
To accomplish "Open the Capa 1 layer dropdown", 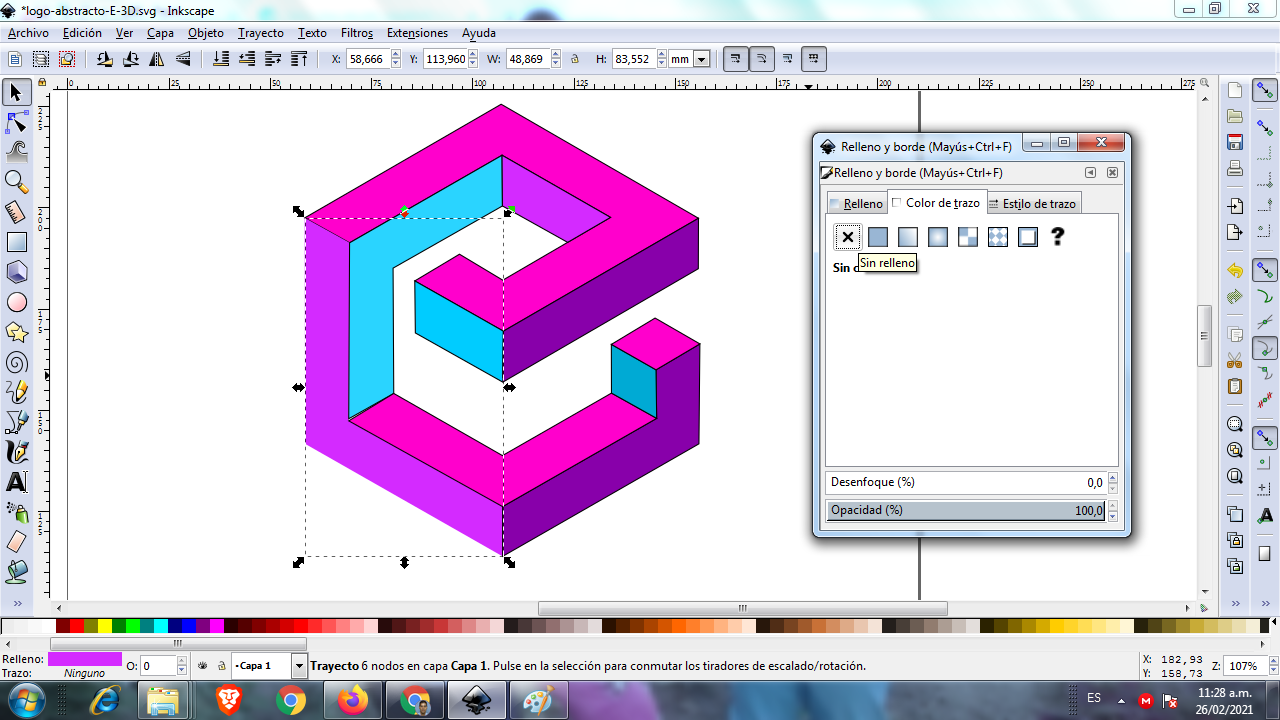I will [299, 665].
